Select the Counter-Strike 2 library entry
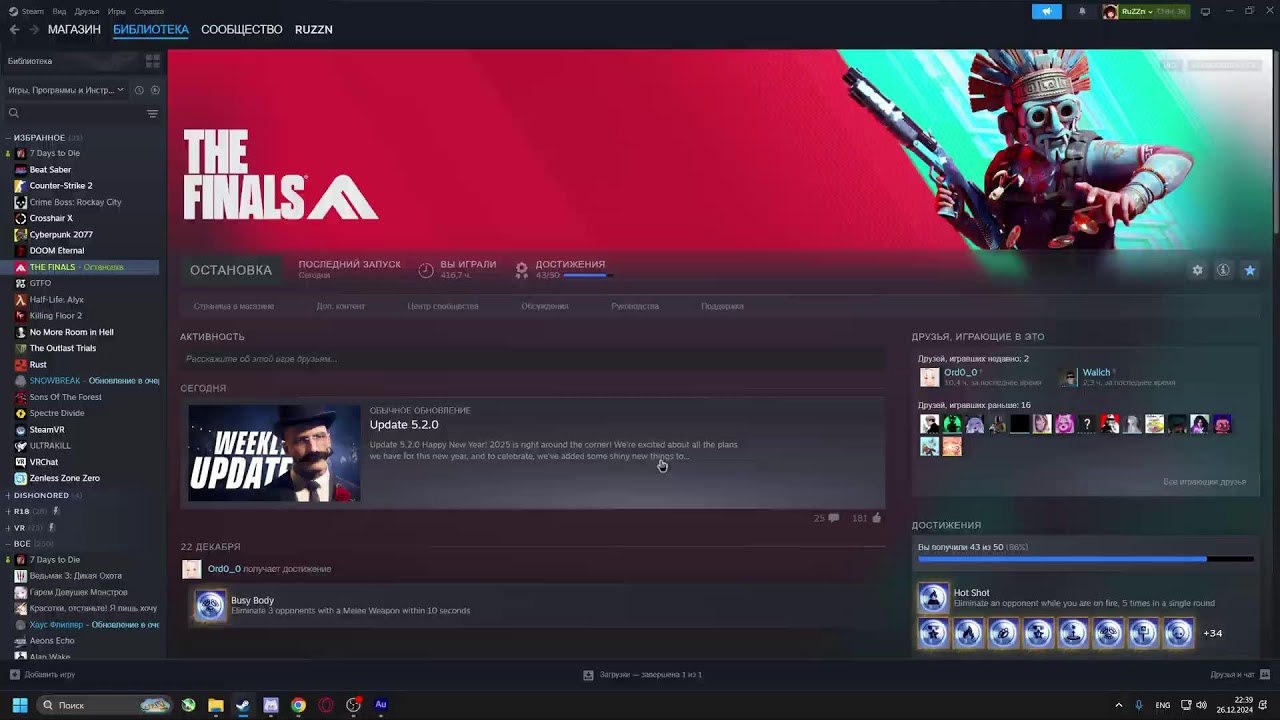The image size is (1280, 720). pyautogui.click(x=60, y=186)
